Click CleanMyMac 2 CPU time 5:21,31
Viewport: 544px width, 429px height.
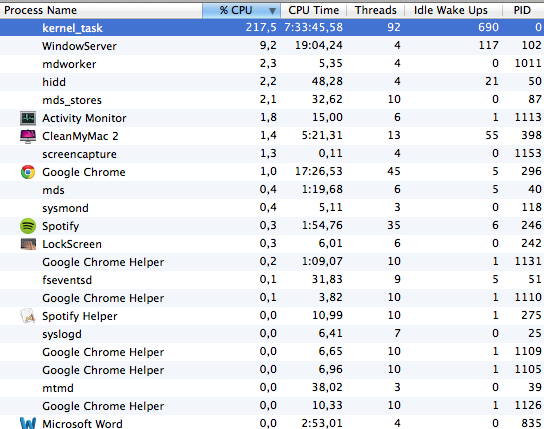322,135
